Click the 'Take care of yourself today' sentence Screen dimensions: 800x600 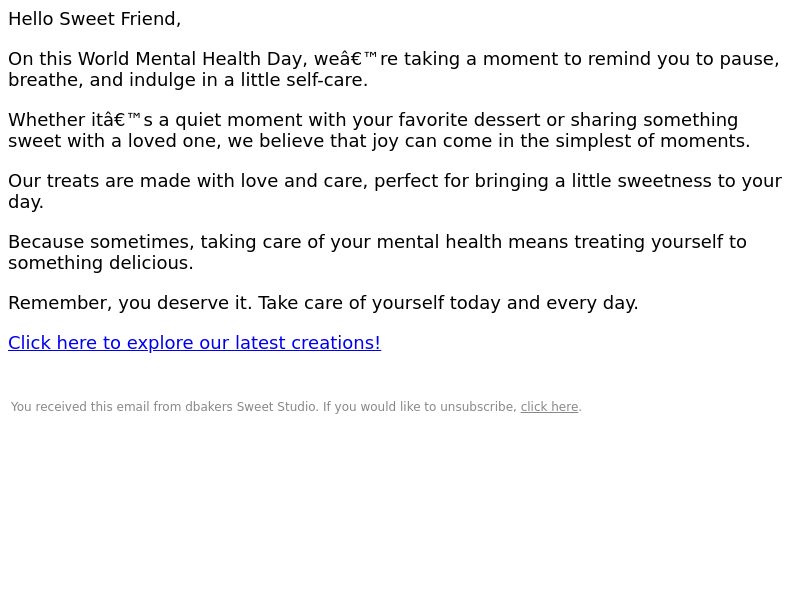[448, 303]
